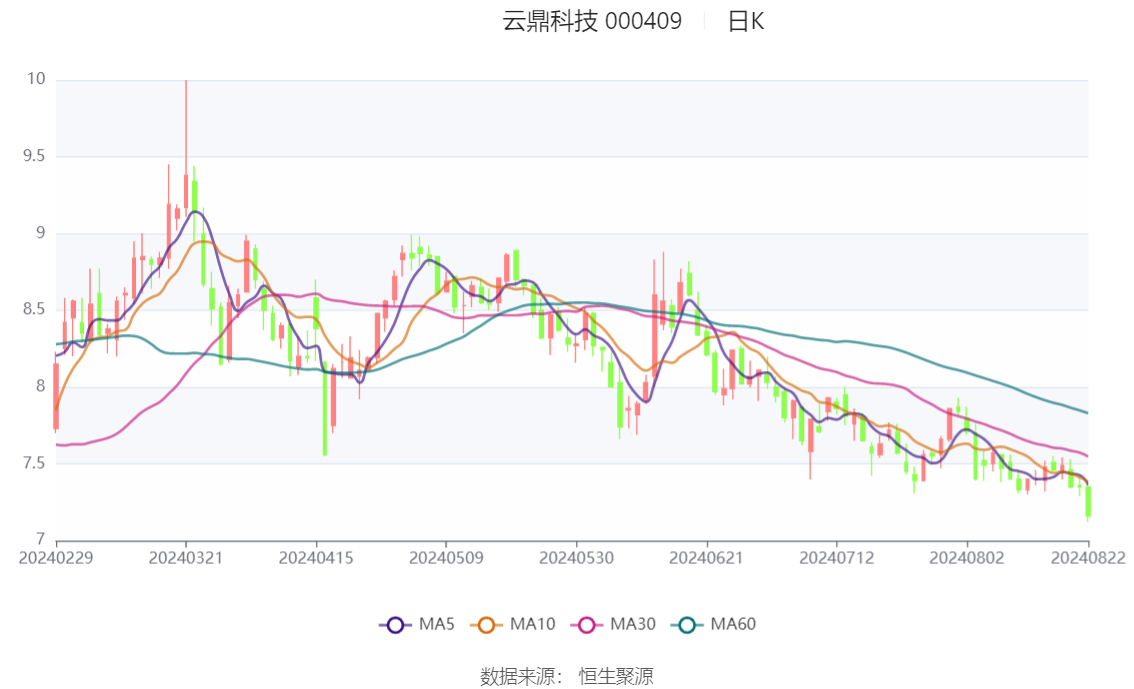Click the 日K label in title
The width and height of the screenshot is (1134, 689).
(x=746, y=21)
